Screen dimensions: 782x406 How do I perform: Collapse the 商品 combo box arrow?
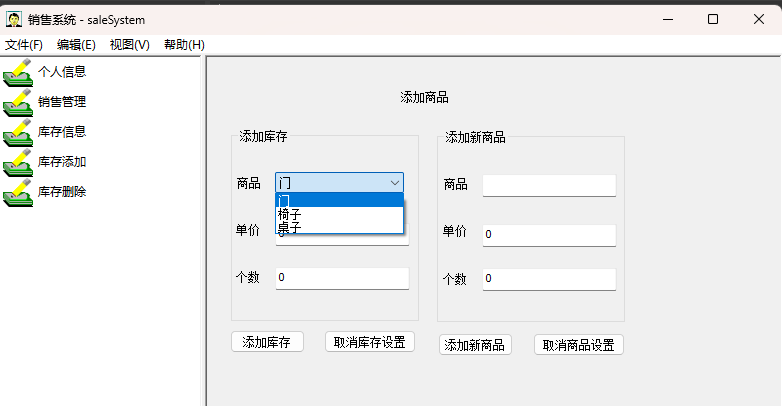coord(394,183)
